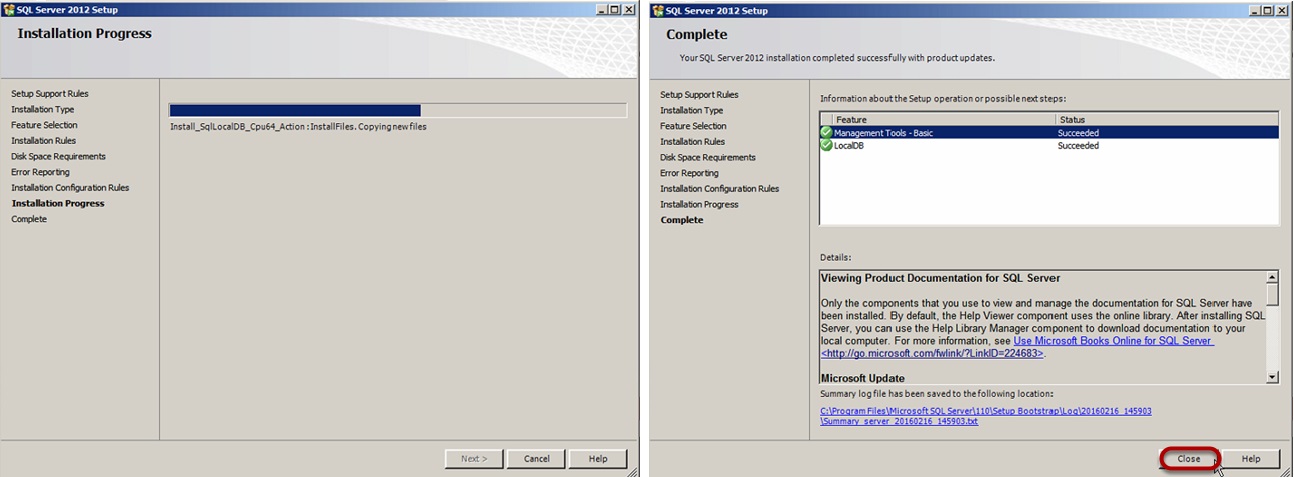This screenshot has height=477, width=1294.
Task: Close the Installation Progress window via titlebar X
Action: [x=628, y=9]
